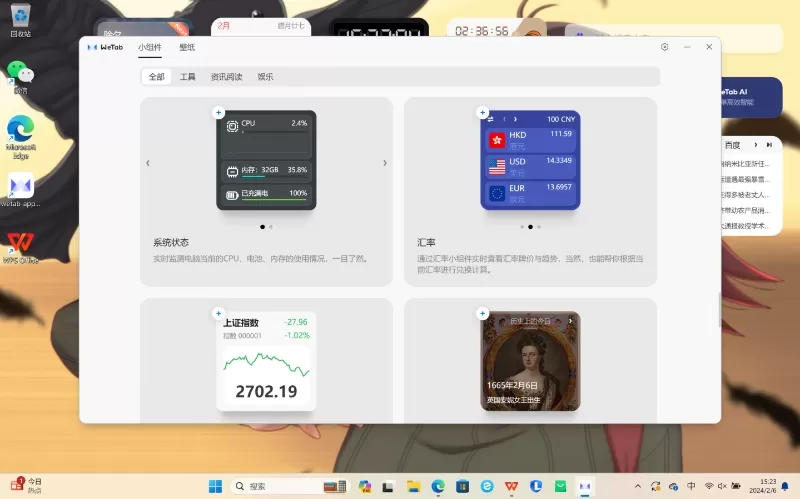This screenshot has width=800, height=499.
Task: Add the system status widget with plus icon
Action: point(218,113)
